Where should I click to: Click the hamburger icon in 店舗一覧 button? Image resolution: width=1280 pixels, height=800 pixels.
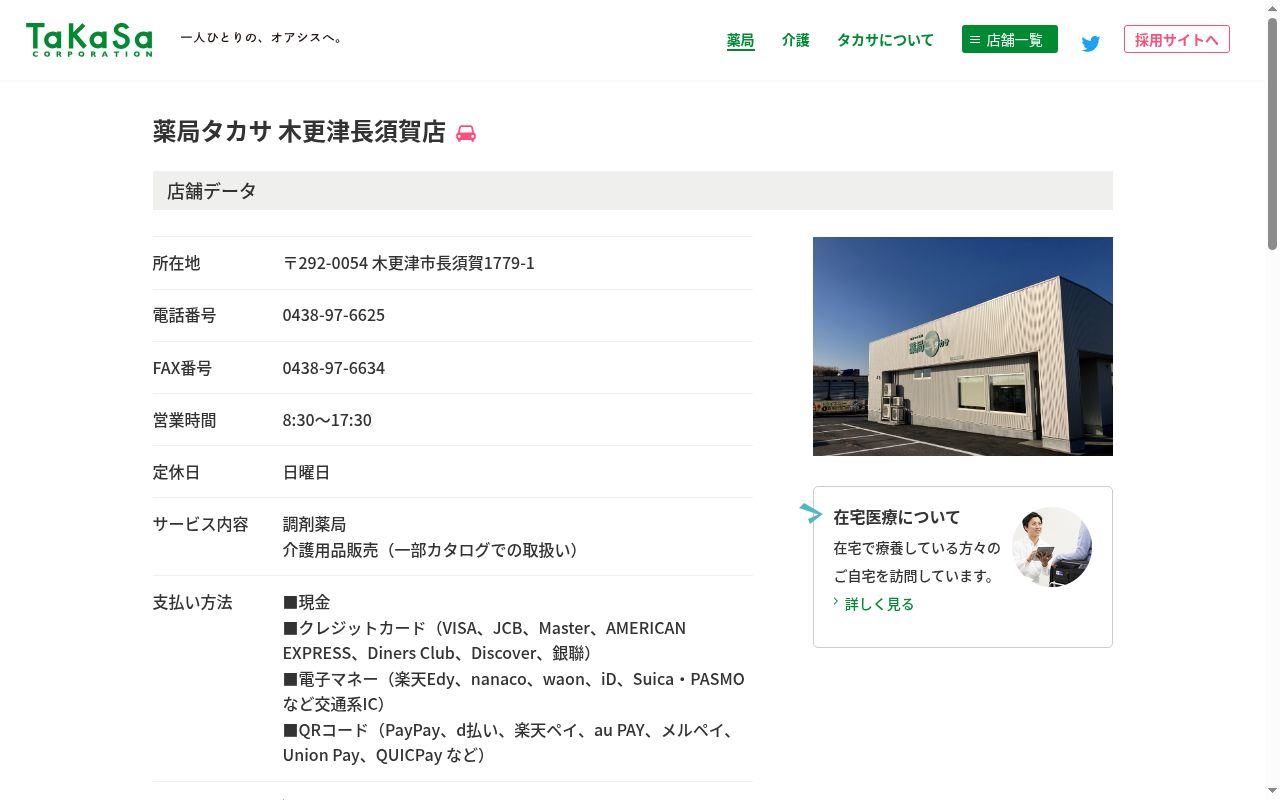(x=975, y=40)
